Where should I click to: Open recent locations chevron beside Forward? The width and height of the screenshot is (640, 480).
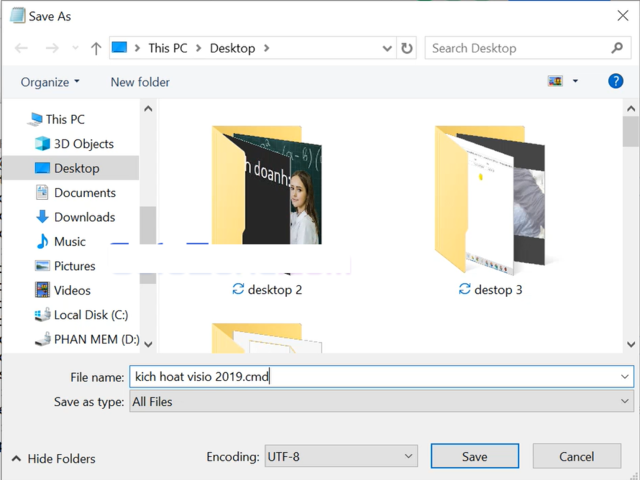tap(75, 48)
